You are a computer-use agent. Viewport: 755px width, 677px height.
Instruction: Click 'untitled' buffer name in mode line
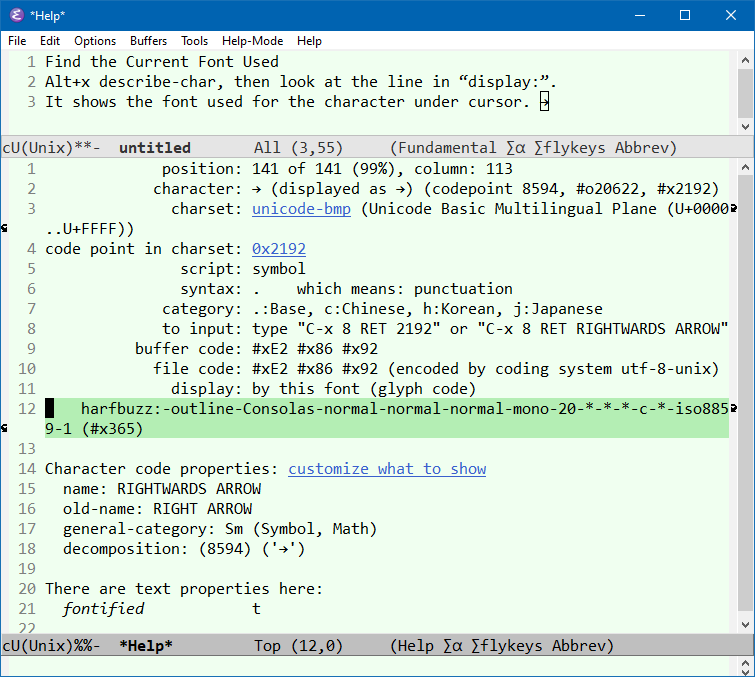[x=155, y=147]
